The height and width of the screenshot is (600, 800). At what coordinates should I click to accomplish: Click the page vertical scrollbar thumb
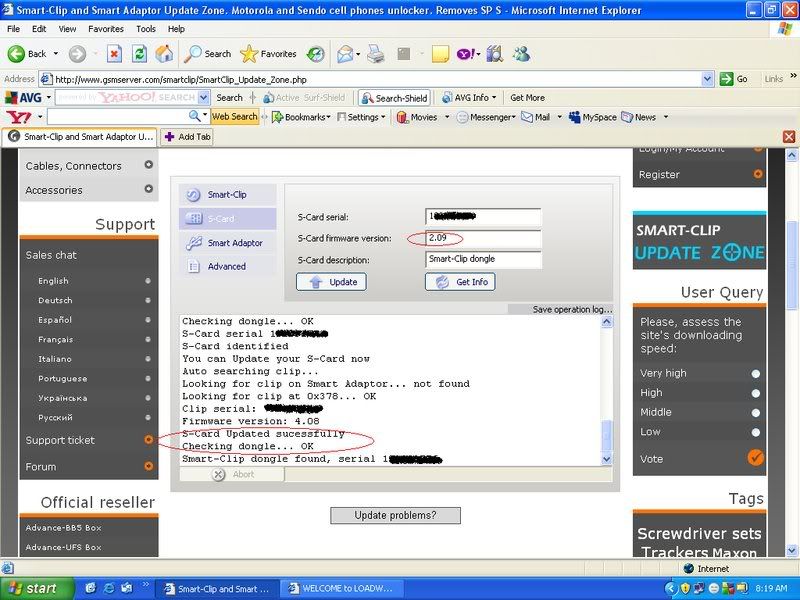791,265
